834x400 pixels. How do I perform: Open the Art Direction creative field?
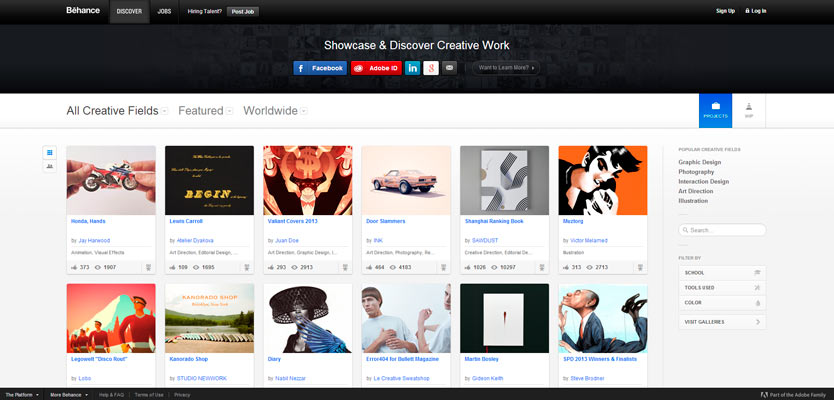(x=696, y=191)
